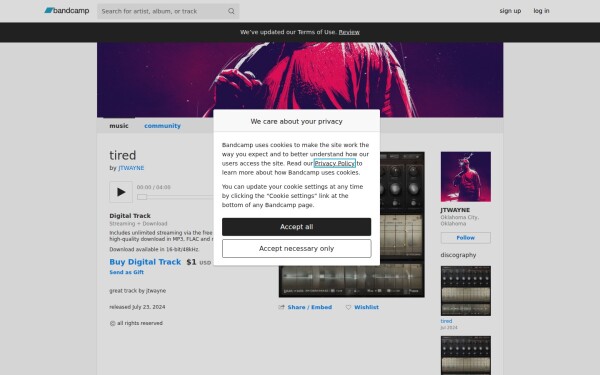The image size is (600, 375).
Task: Click the Share / Embed link
Action: (x=310, y=307)
